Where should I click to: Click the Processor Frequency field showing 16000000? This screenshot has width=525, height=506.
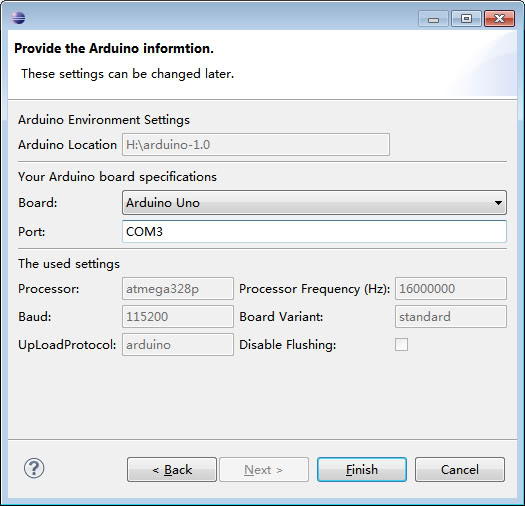point(451,288)
